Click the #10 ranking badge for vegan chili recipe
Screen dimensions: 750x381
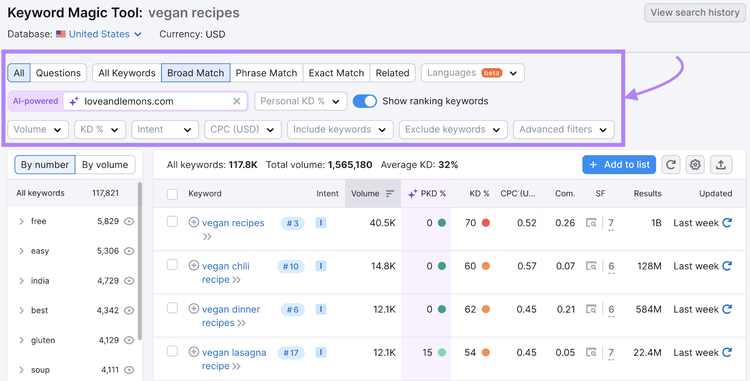point(291,266)
